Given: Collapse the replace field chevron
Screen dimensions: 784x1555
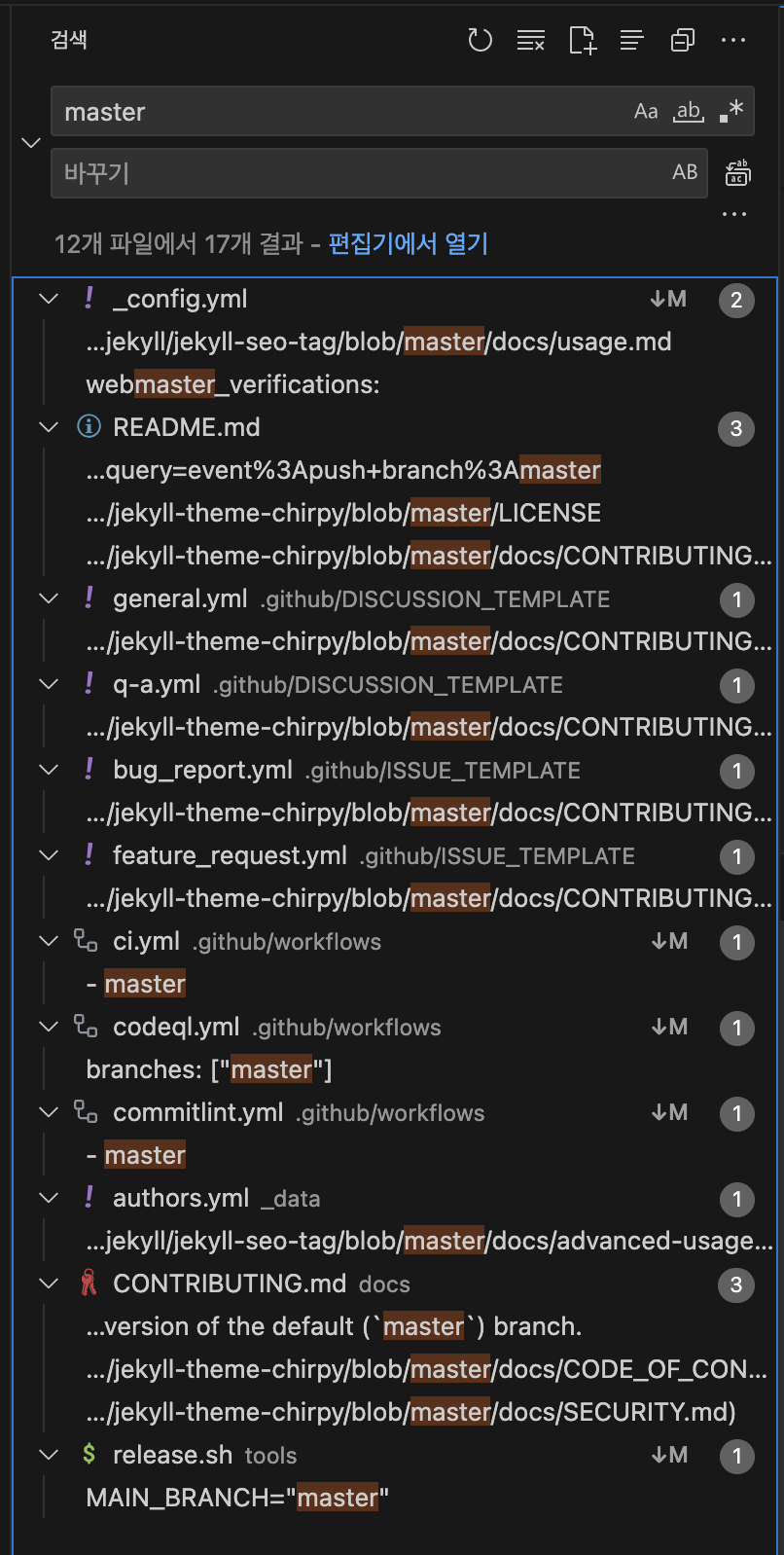Looking at the screenshot, I should (31, 143).
